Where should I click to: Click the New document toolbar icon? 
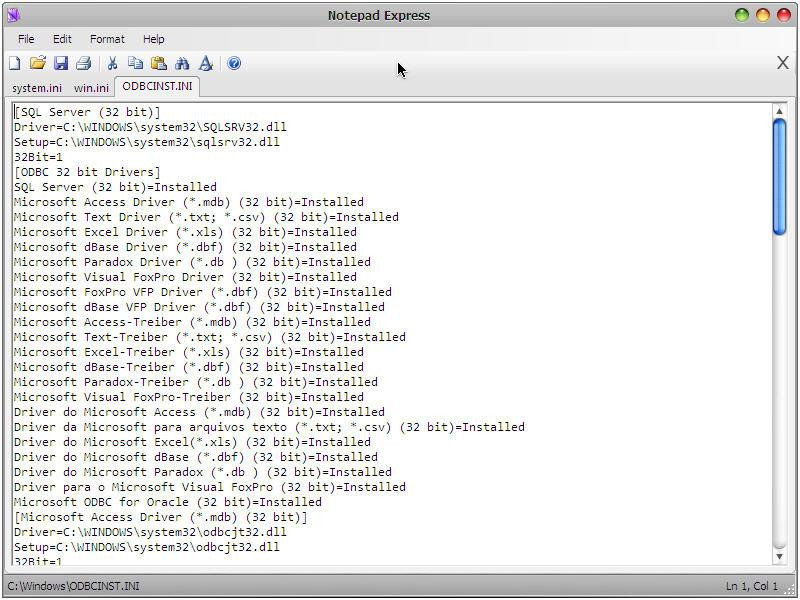(x=15, y=63)
